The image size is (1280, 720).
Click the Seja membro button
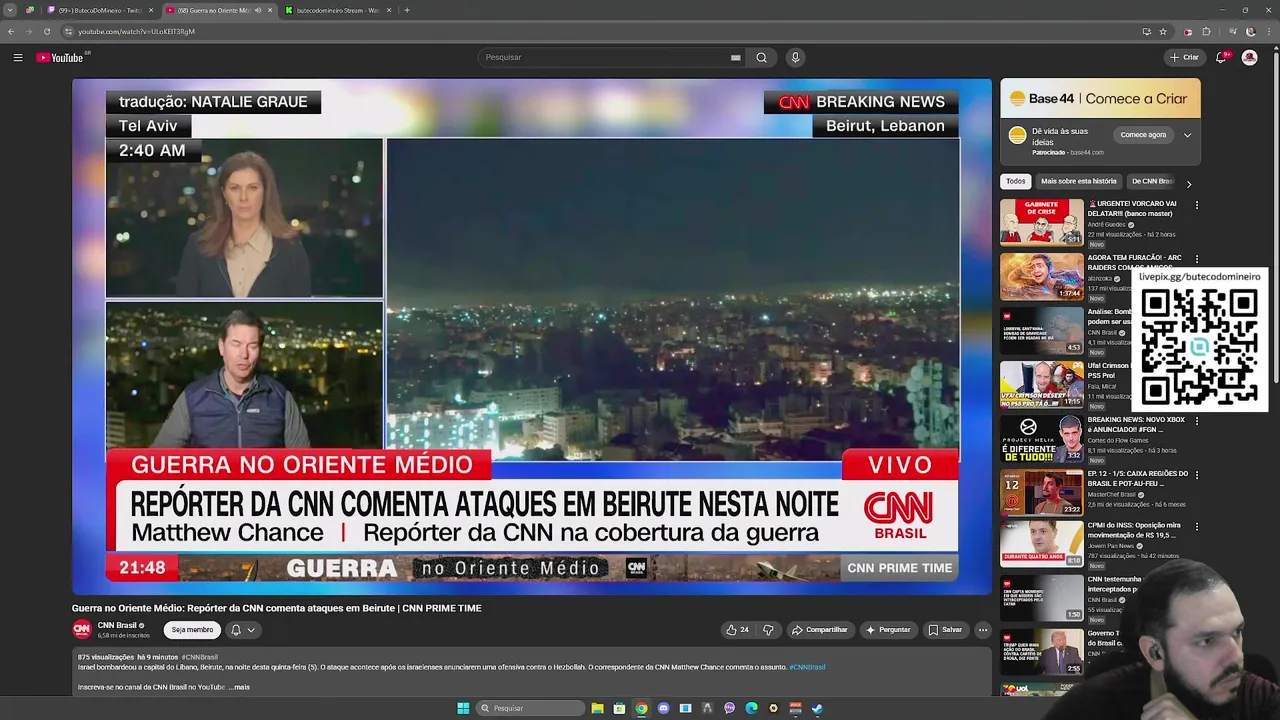(192, 630)
